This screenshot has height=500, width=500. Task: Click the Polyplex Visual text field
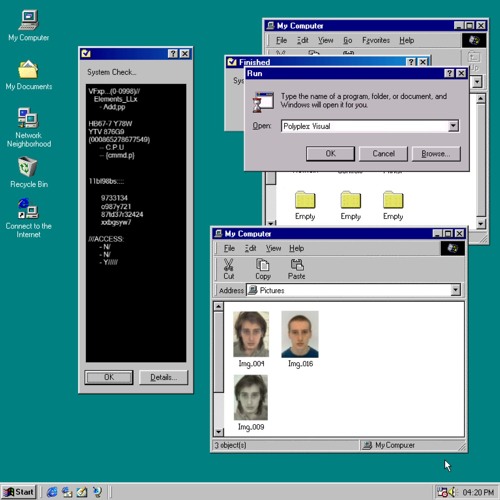tap(365, 126)
